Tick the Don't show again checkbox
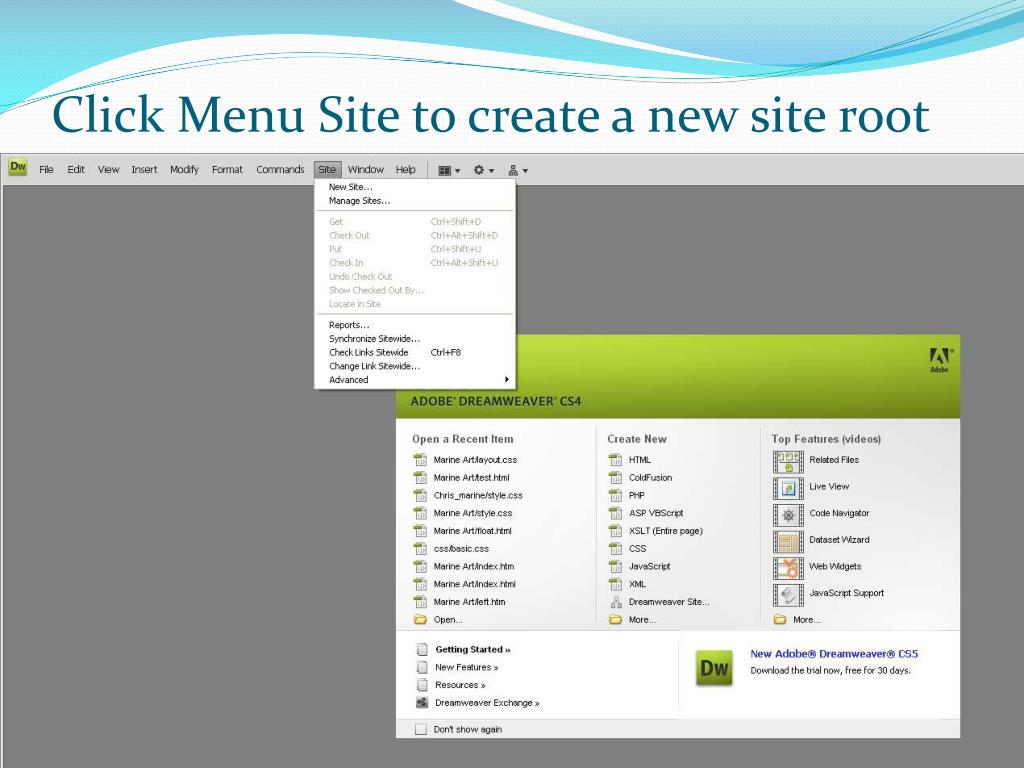1024x768 pixels. [421, 729]
